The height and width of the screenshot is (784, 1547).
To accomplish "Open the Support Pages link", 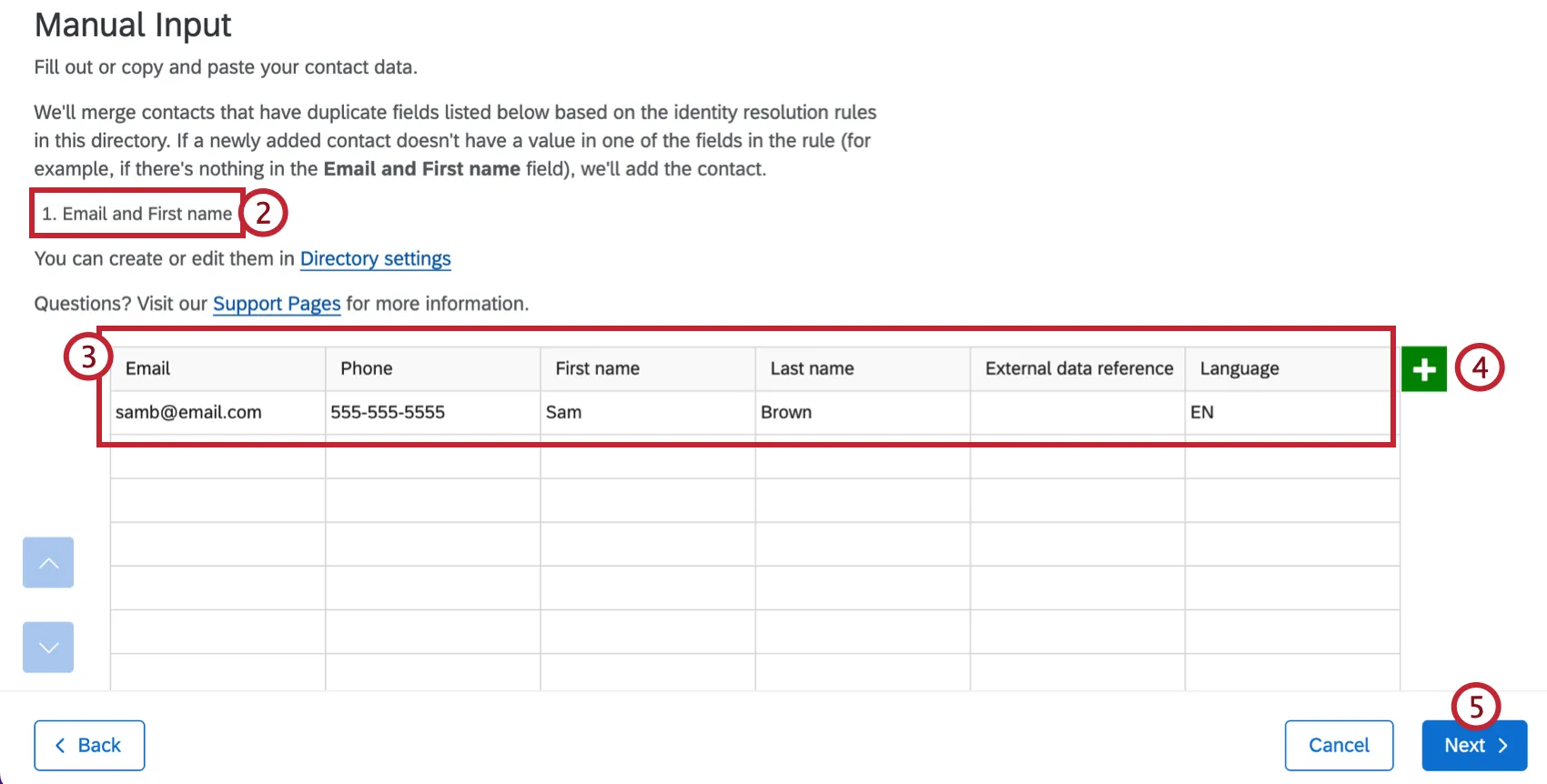I will click(x=277, y=303).
